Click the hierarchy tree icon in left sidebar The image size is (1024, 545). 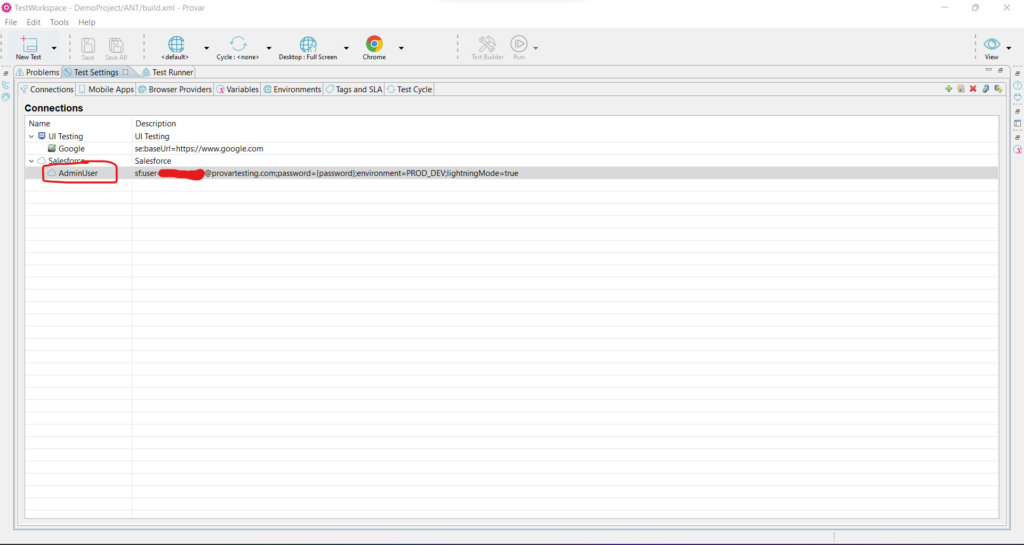pyautogui.click(x=6, y=86)
